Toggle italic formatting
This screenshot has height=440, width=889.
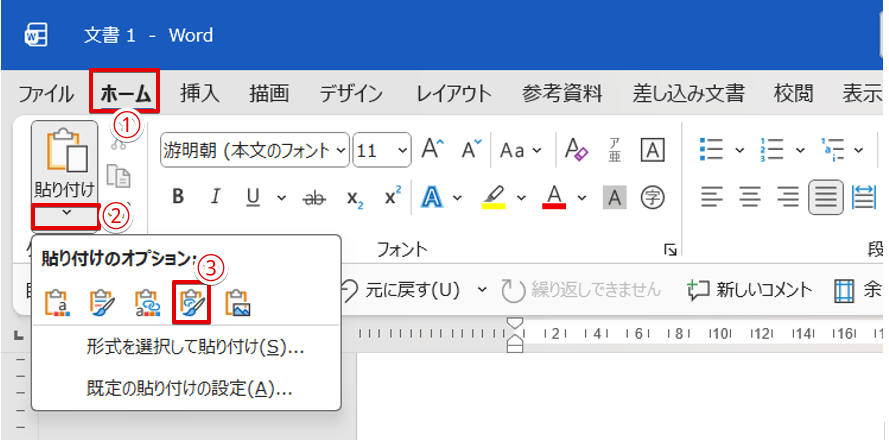tap(214, 197)
